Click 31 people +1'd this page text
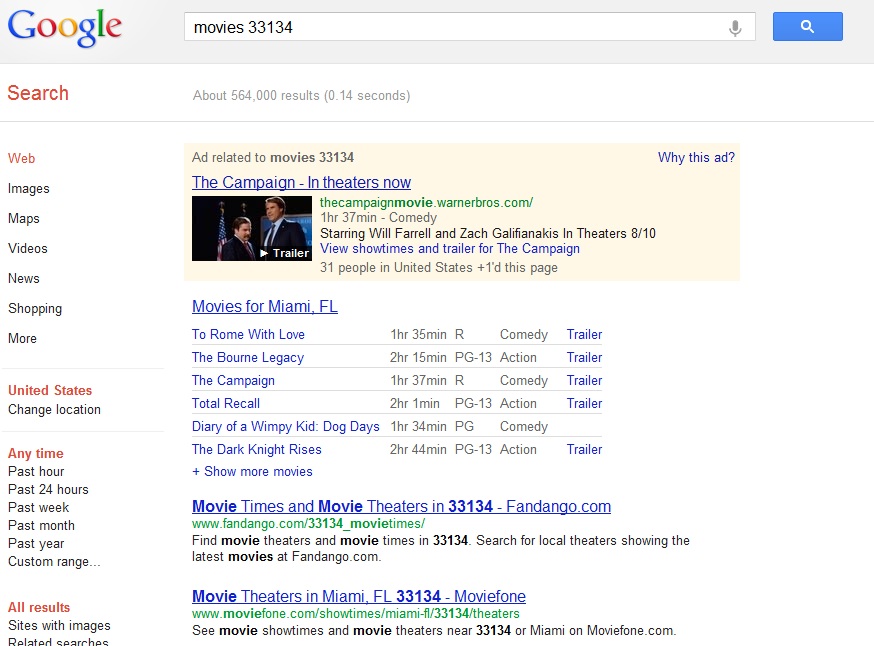The height and width of the screenshot is (646, 874). pyautogui.click(x=439, y=268)
